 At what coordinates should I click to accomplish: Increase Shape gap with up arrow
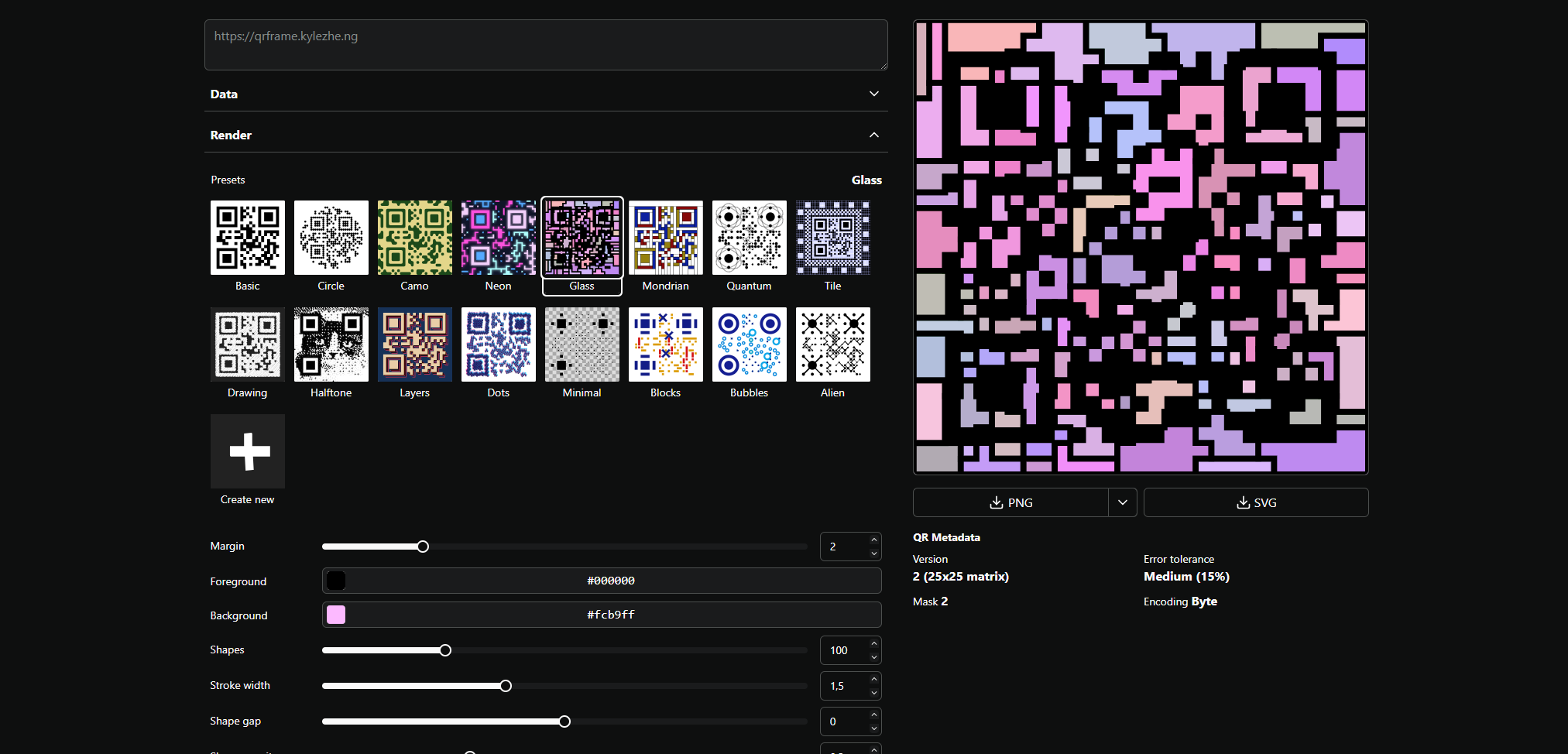click(874, 715)
